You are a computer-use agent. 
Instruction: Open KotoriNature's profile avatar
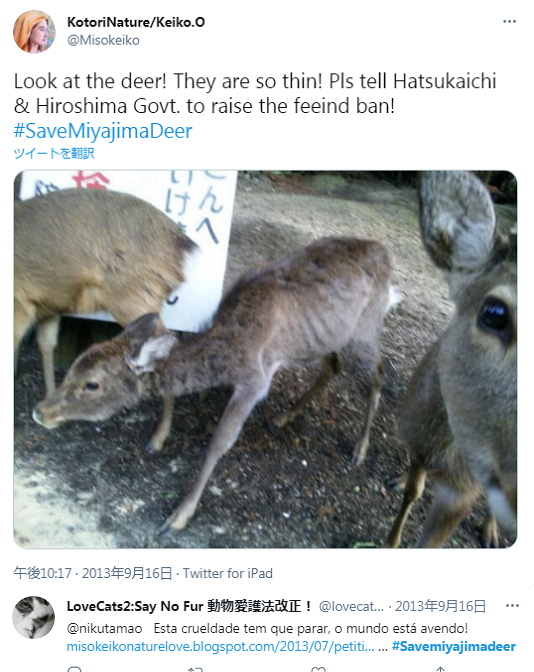pyautogui.click(x=34, y=32)
